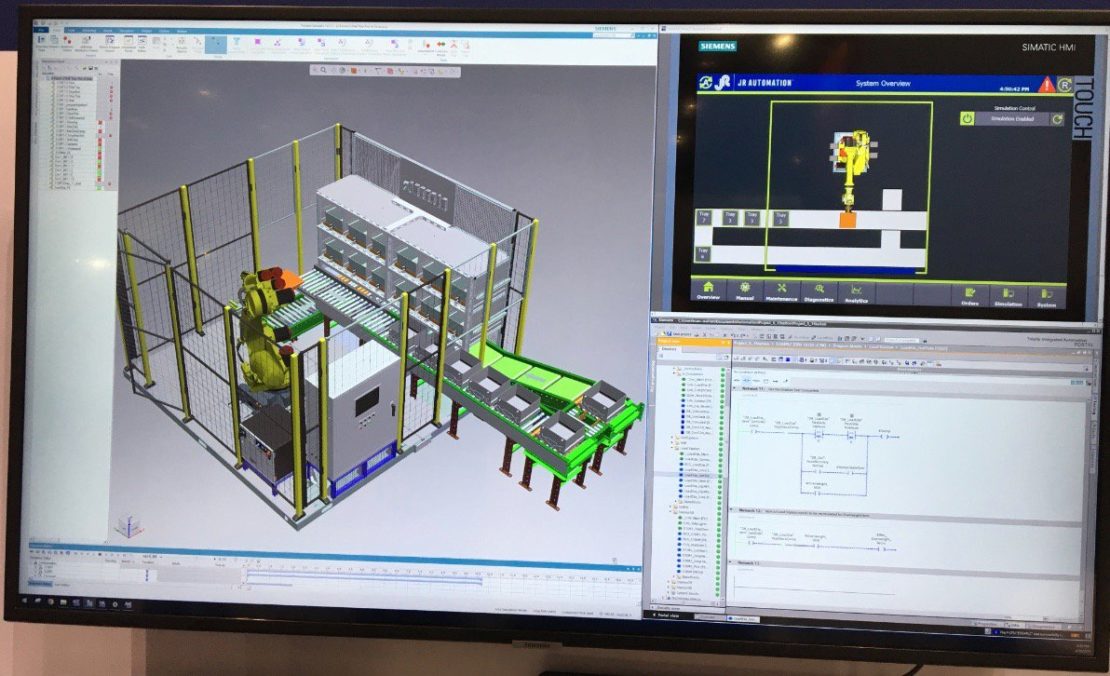
Task: Open Analytics via its chart icon
Action: click(857, 288)
